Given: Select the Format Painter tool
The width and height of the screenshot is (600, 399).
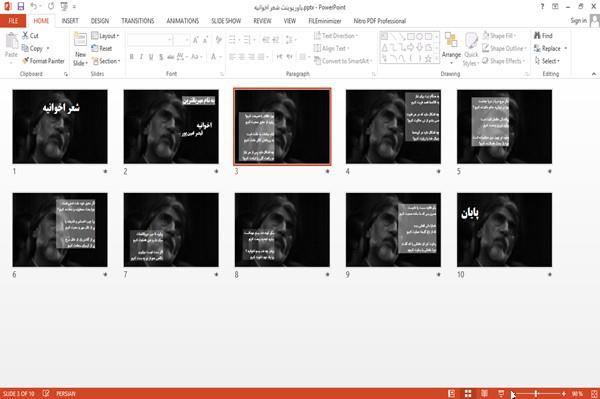Looking at the screenshot, I should [43, 61].
